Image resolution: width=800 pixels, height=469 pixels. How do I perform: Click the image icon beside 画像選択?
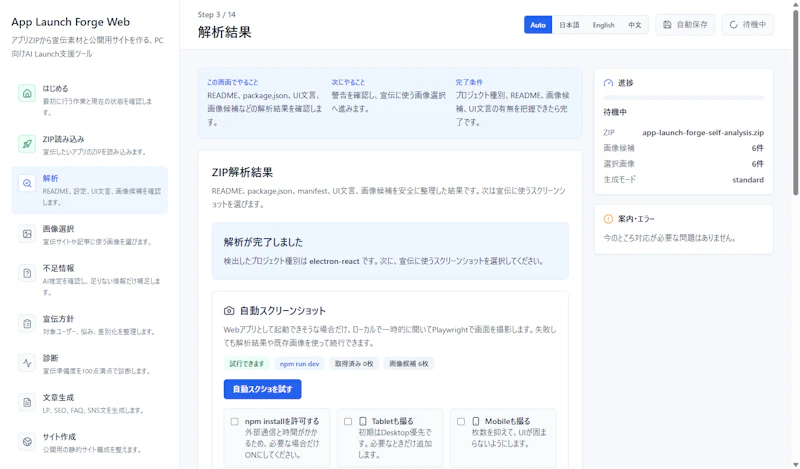[x=27, y=234]
